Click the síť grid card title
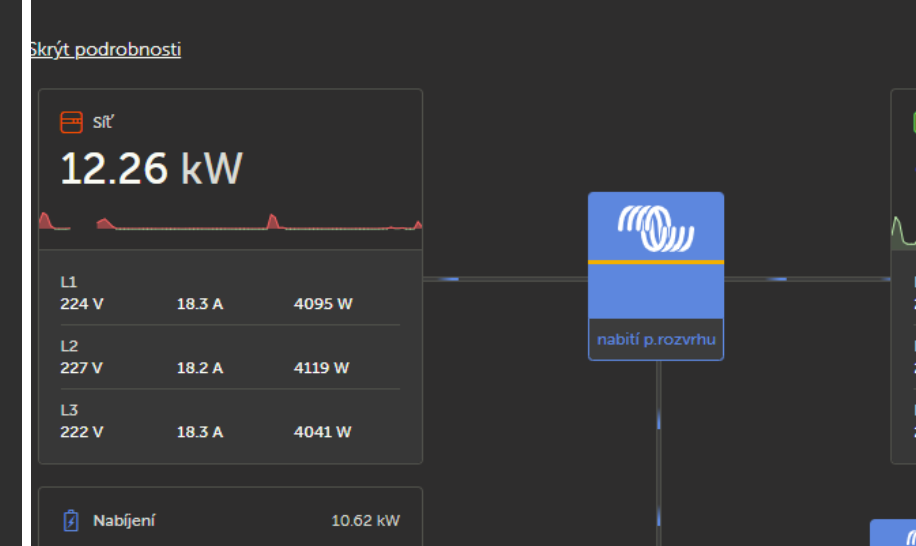Viewport: 916px width, 546px height. (103, 122)
